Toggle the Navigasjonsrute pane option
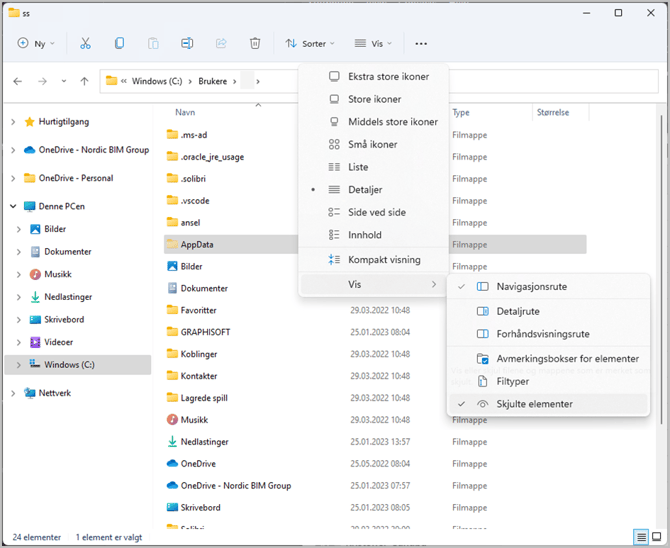670x548 pixels. click(531, 286)
